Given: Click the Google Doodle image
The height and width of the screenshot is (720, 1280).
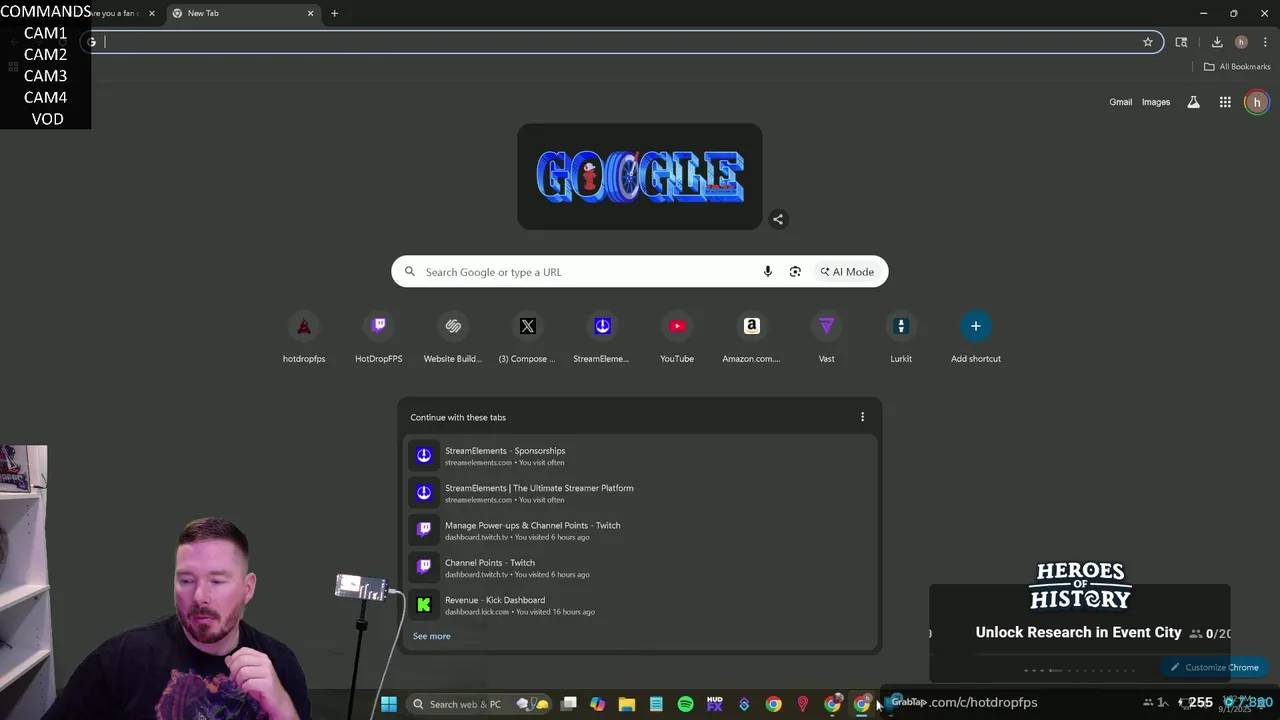Looking at the screenshot, I should 640,177.
